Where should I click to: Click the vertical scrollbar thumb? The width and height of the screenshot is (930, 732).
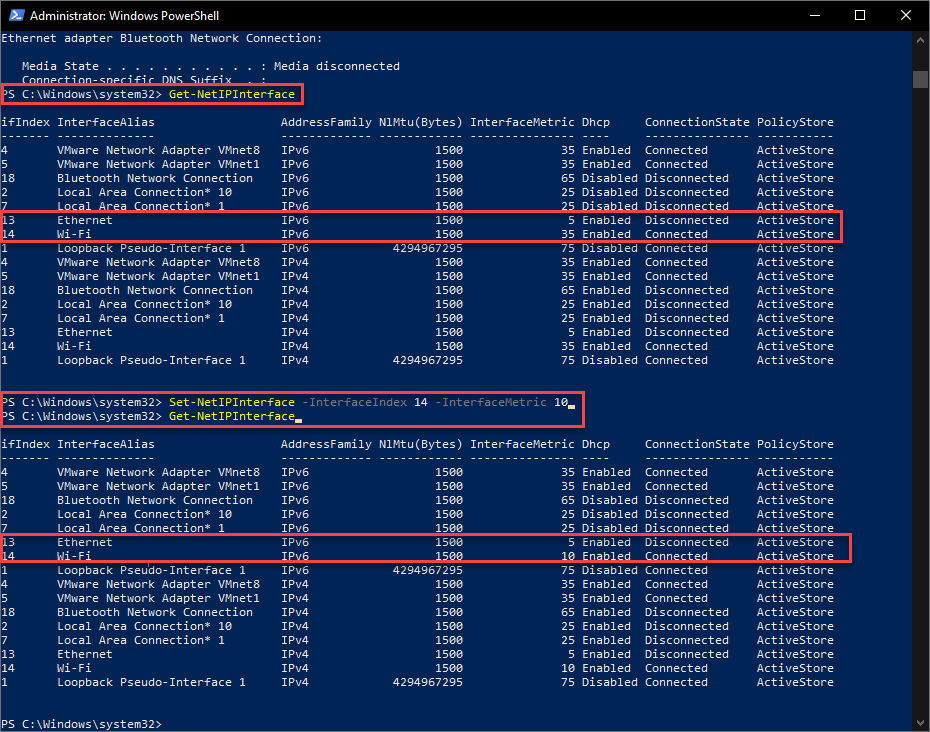[920, 79]
